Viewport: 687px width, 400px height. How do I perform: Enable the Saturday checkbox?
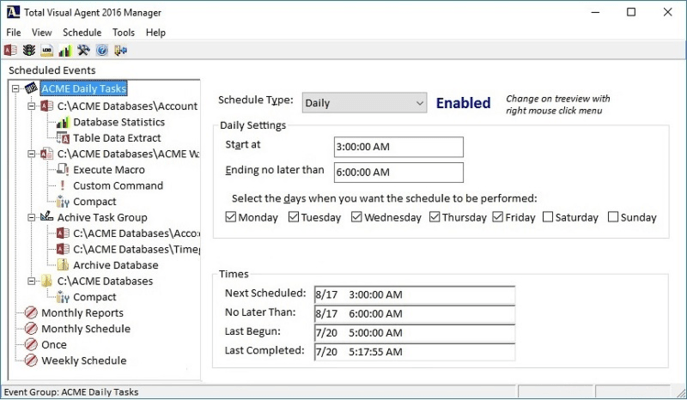(x=548, y=217)
